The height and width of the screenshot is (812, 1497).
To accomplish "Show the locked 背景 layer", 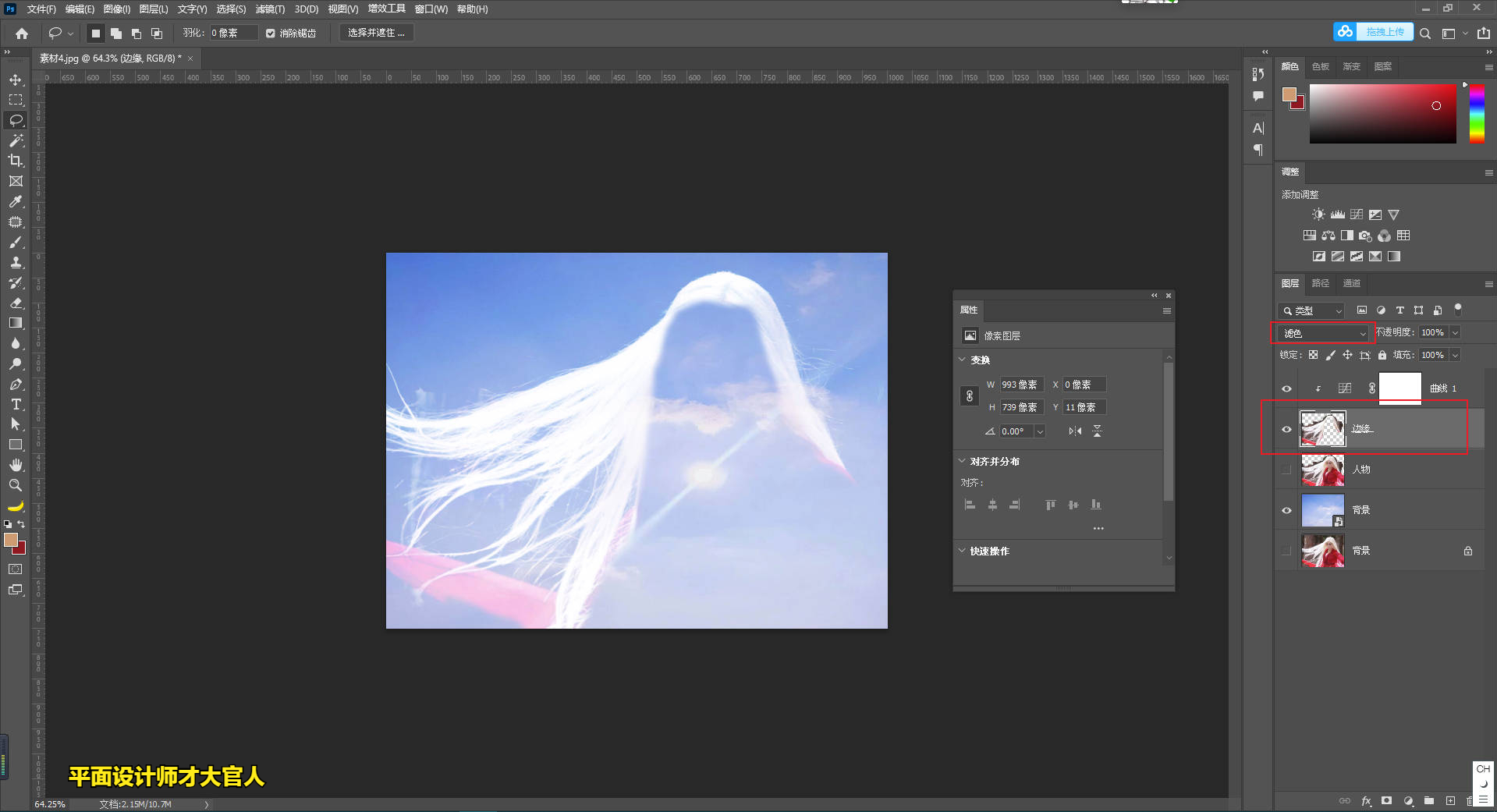I will [x=1287, y=551].
